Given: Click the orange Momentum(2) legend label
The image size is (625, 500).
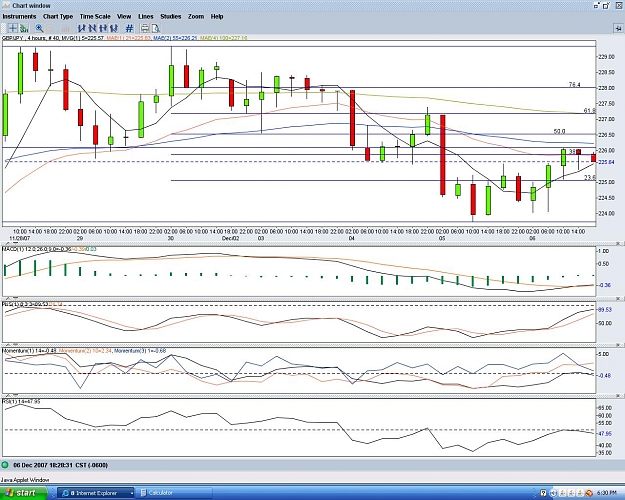Looking at the screenshot, I should [85, 351].
